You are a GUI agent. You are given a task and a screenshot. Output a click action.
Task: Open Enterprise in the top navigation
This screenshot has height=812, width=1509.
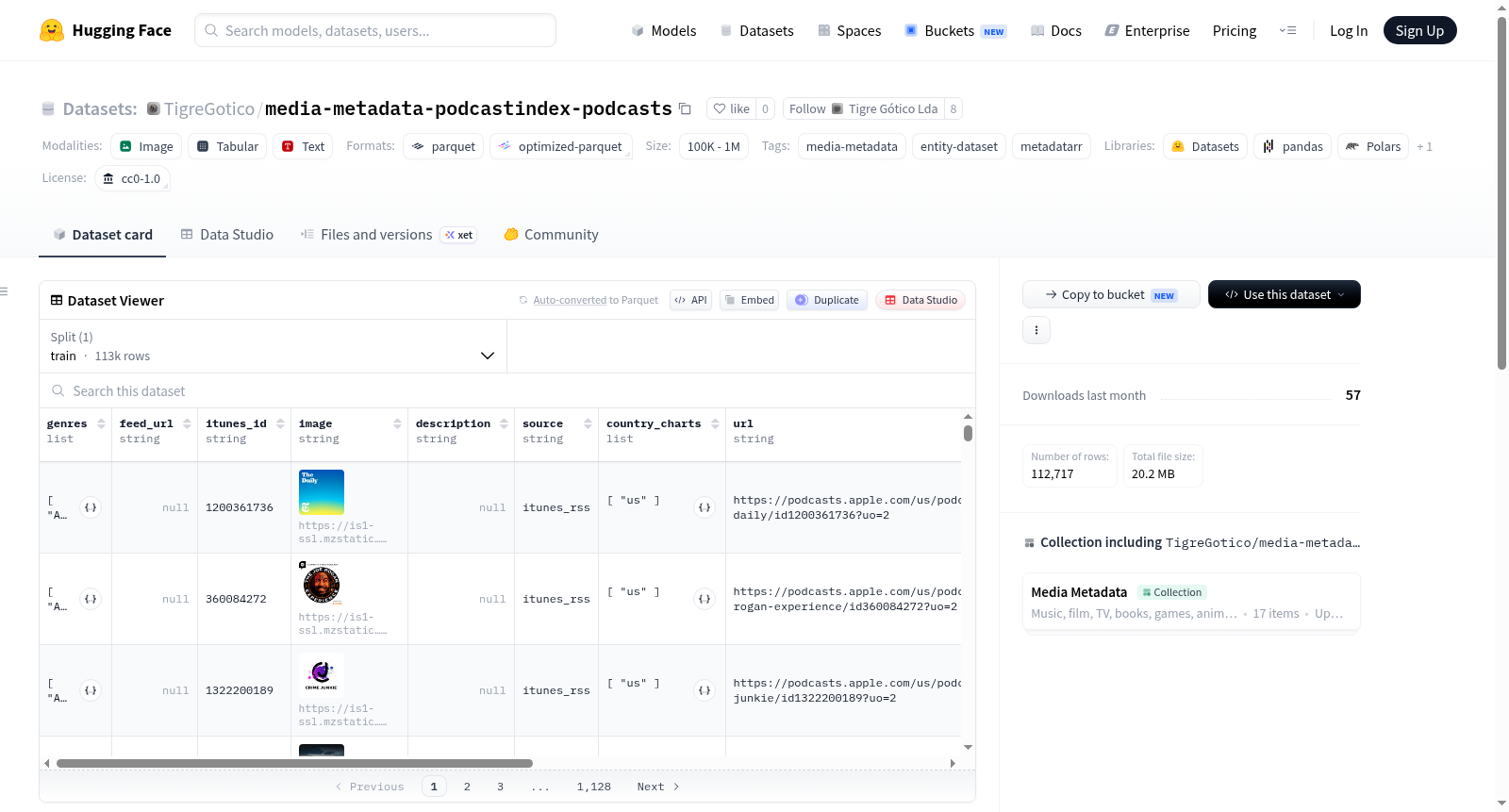[x=1148, y=30]
